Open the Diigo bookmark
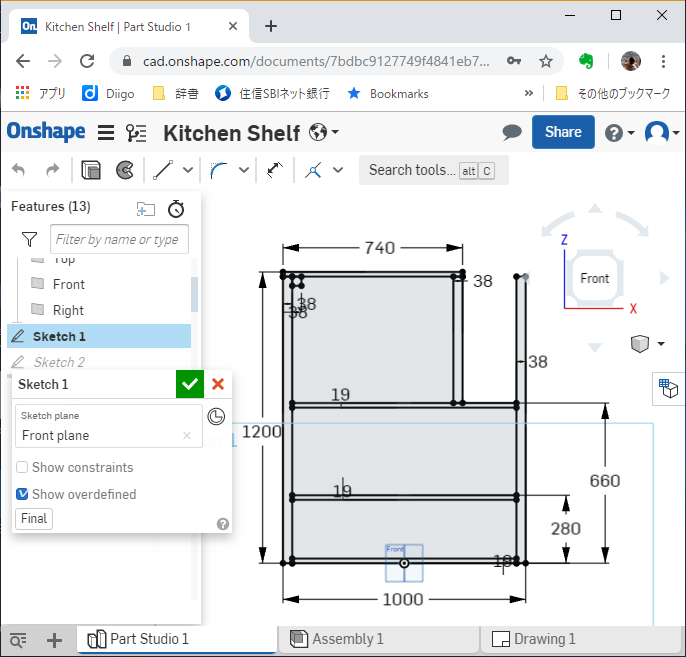This screenshot has width=686, height=657. click(x=108, y=93)
